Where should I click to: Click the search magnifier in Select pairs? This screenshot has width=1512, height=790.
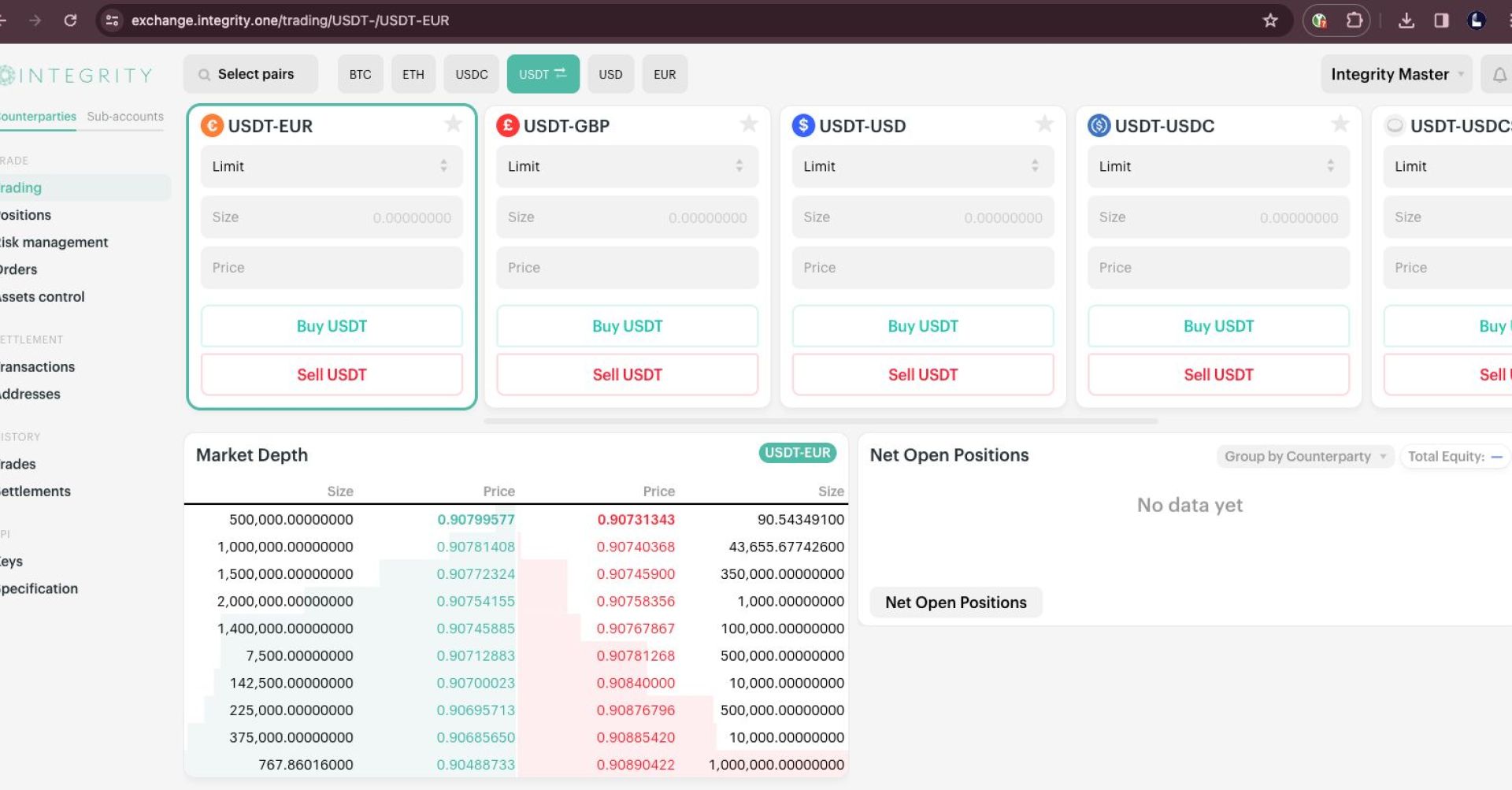coord(206,73)
